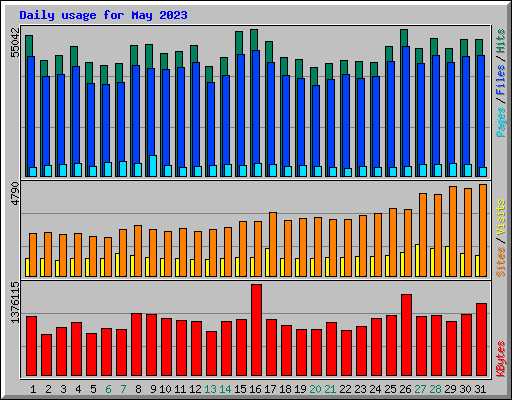Click the blue Files bar for day 26
Viewport: 512px width, 400px height.
click(x=406, y=105)
